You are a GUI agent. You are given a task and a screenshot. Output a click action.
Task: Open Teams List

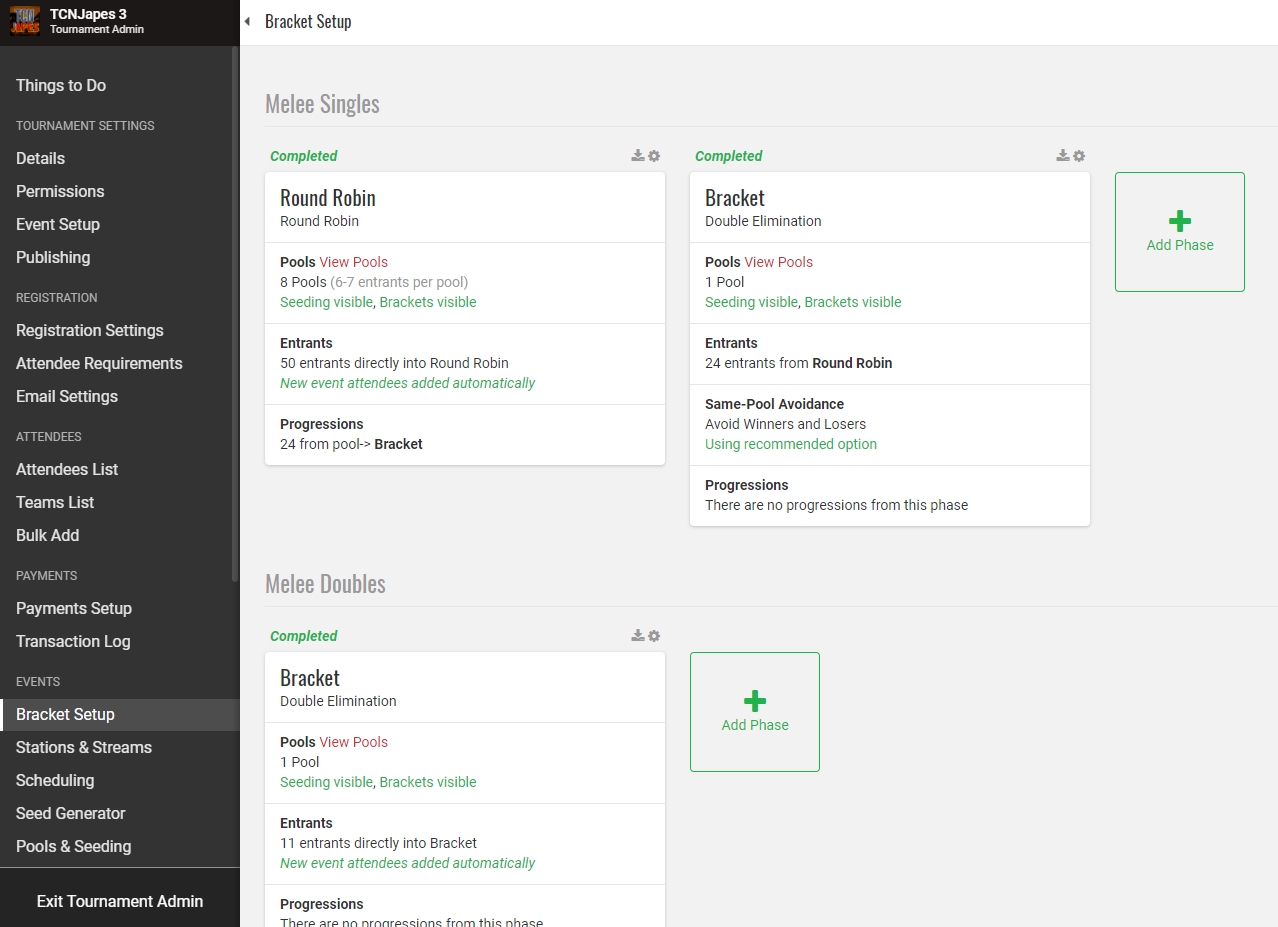pos(55,502)
